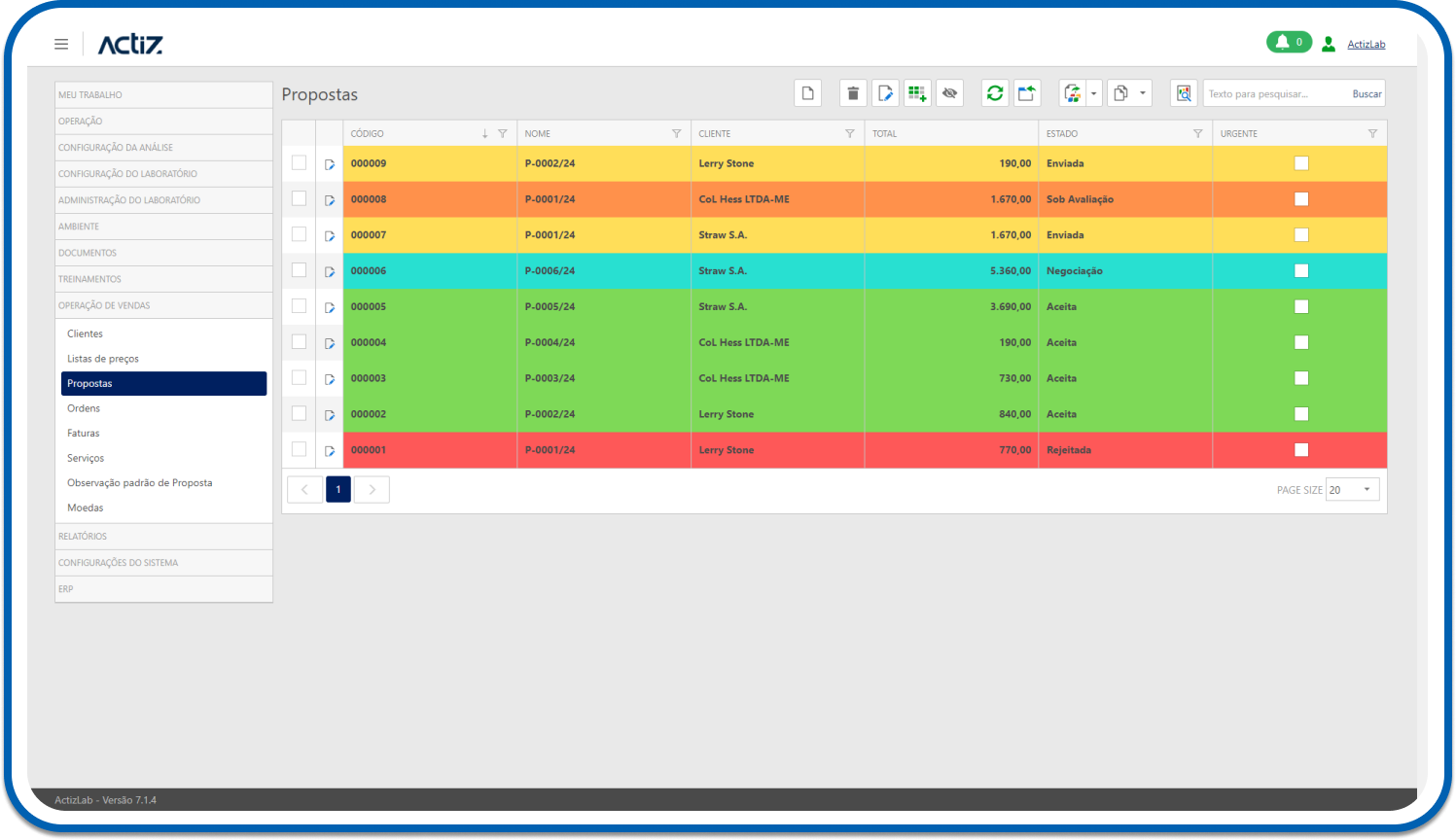Click the Buscar search button
Viewport: 1456px width, 840px height.
(1367, 94)
